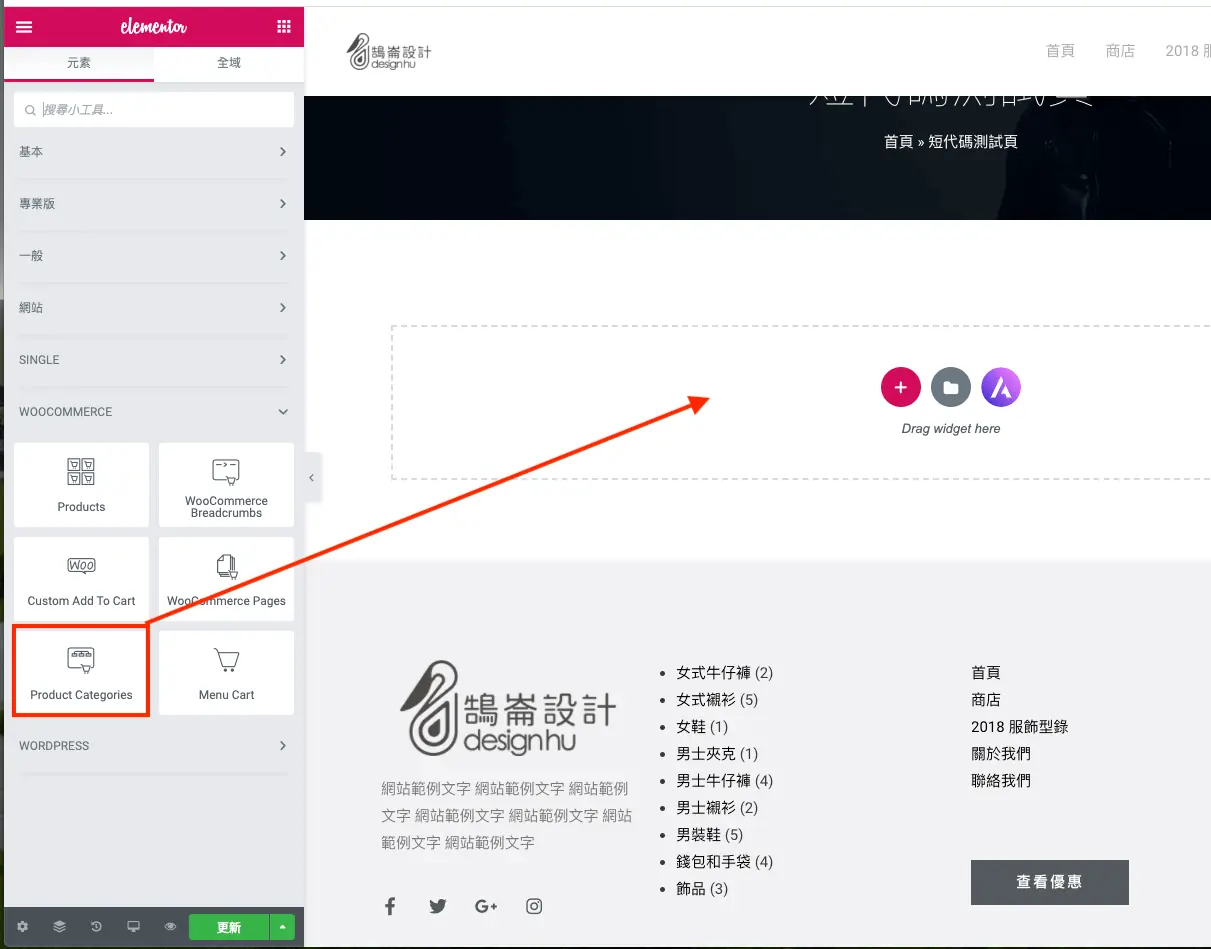
Task: Click the Instagram footer icon
Action: pyautogui.click(x=534, y=906)
